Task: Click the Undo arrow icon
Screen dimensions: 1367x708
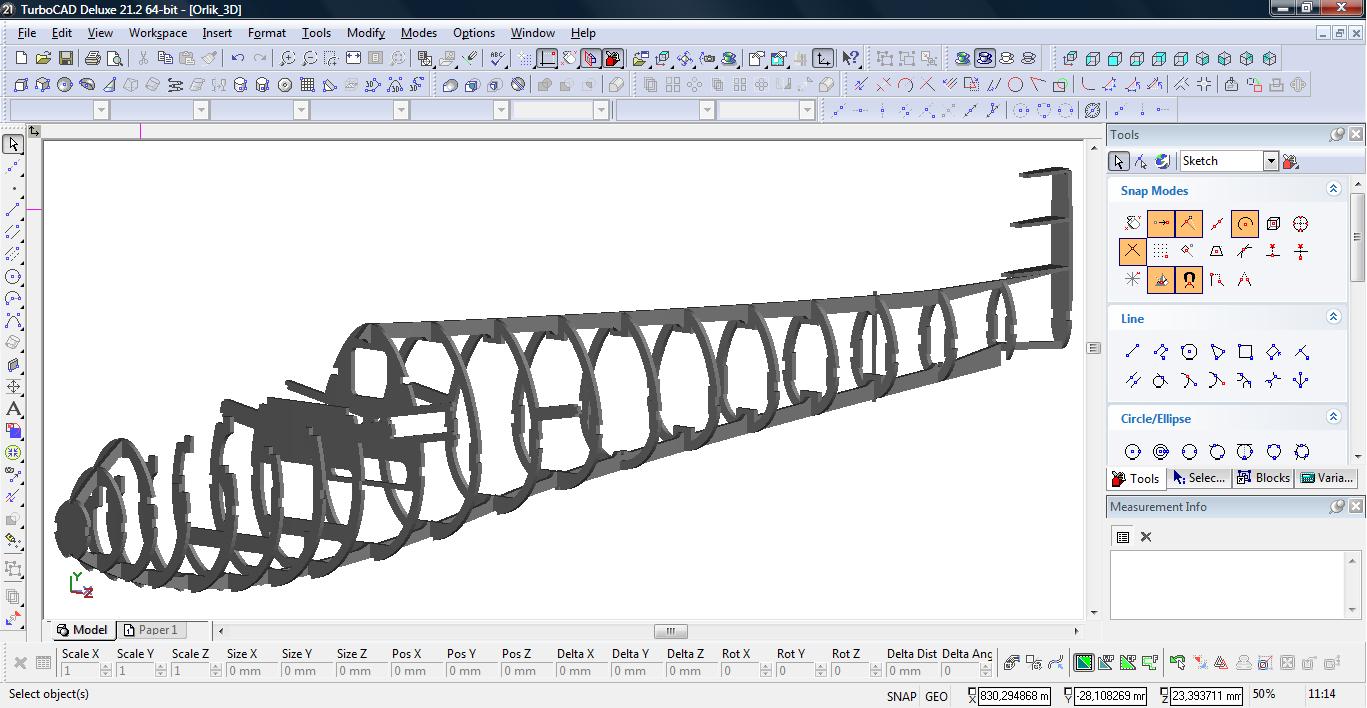Action: click(x=238, y=59)
